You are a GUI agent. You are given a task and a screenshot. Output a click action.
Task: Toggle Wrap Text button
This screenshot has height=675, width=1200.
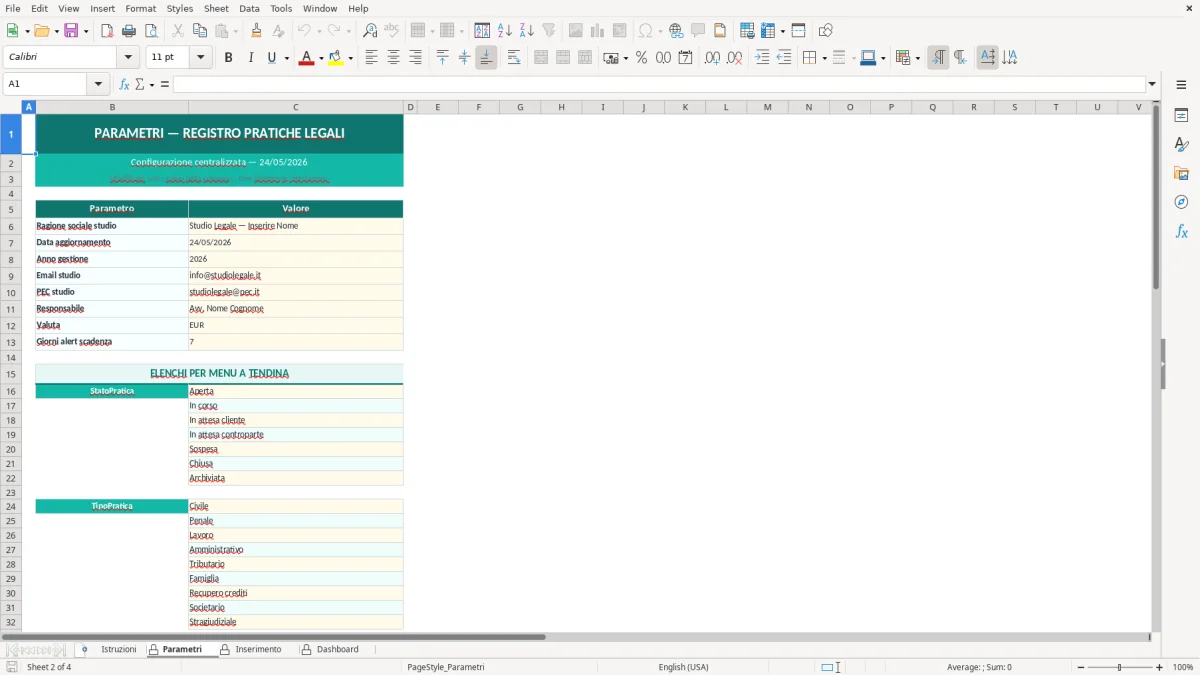point(513,58)
